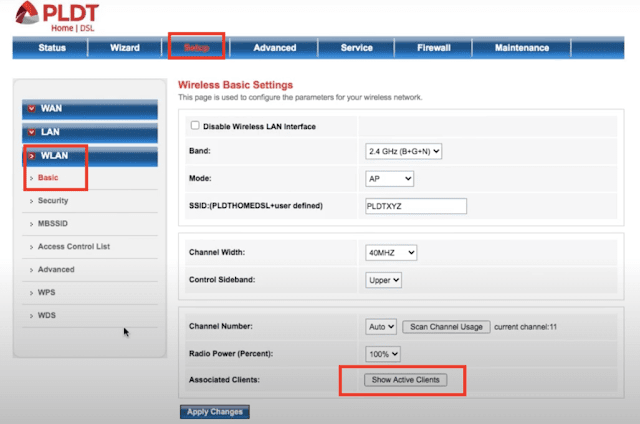Click the Mode label
Screen dimensions: 640x424
pyautogui.click(x=200, y=178)
